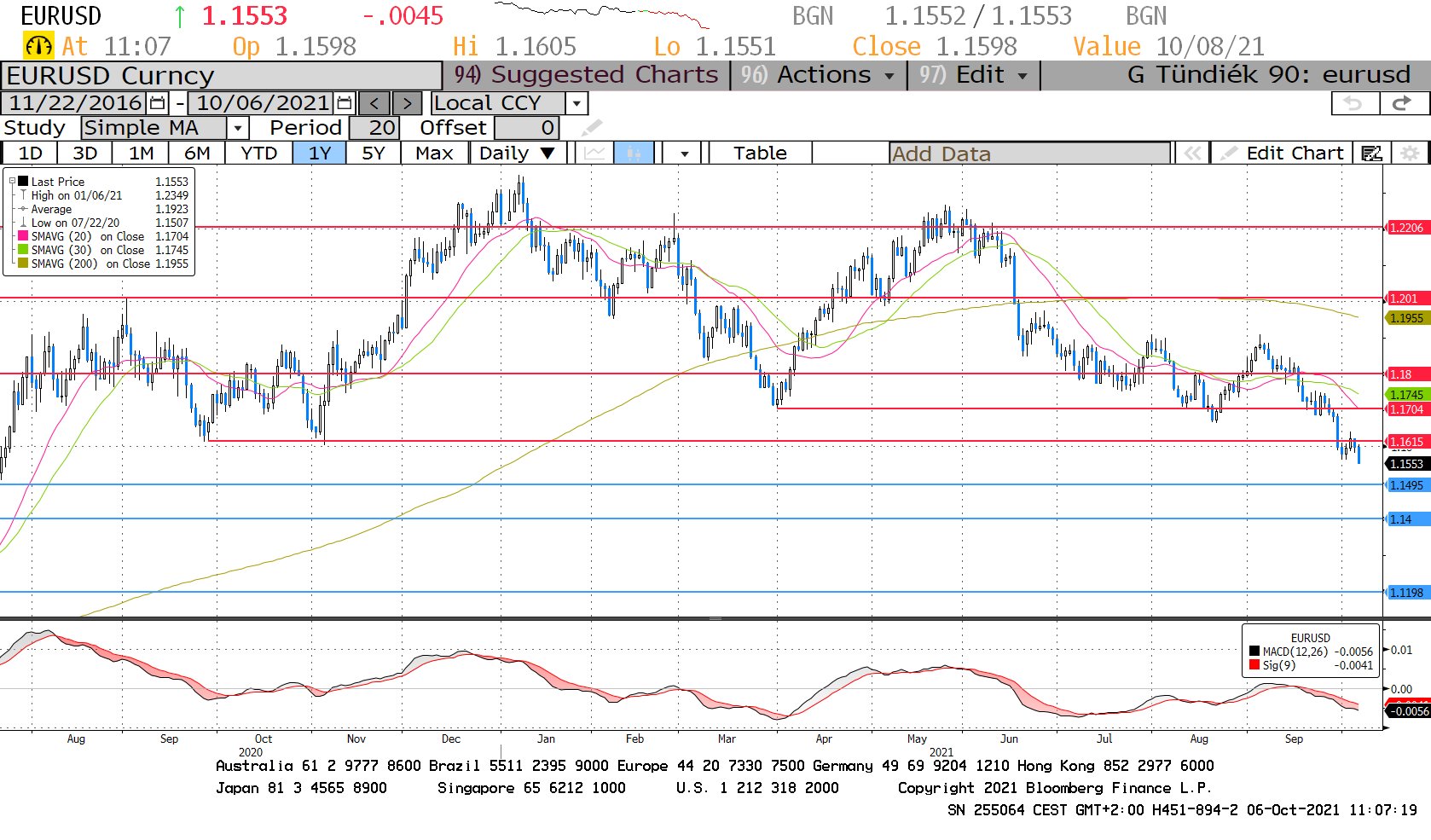Open the Table view
Screen dimensions: 1431x840
(760, 154)
